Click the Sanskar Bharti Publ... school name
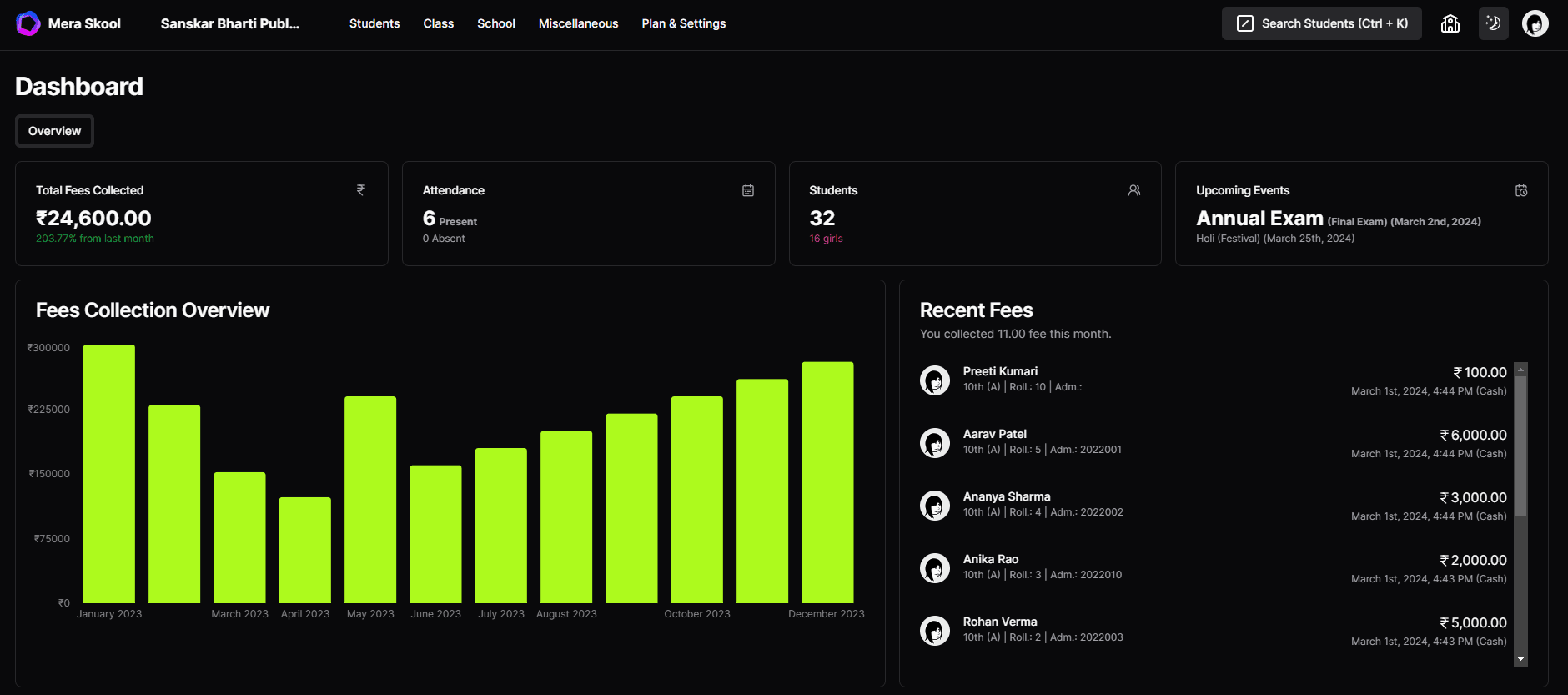1568x695 pixels. 230,23
